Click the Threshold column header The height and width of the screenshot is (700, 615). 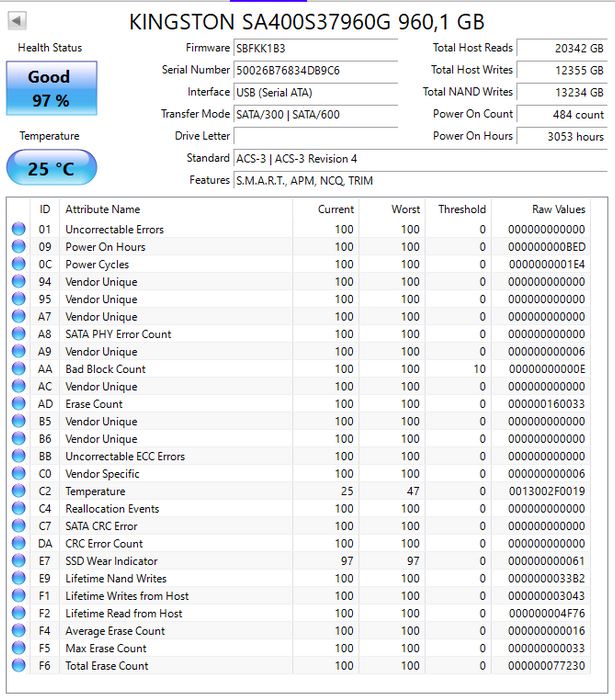click(x=461, y=210)
